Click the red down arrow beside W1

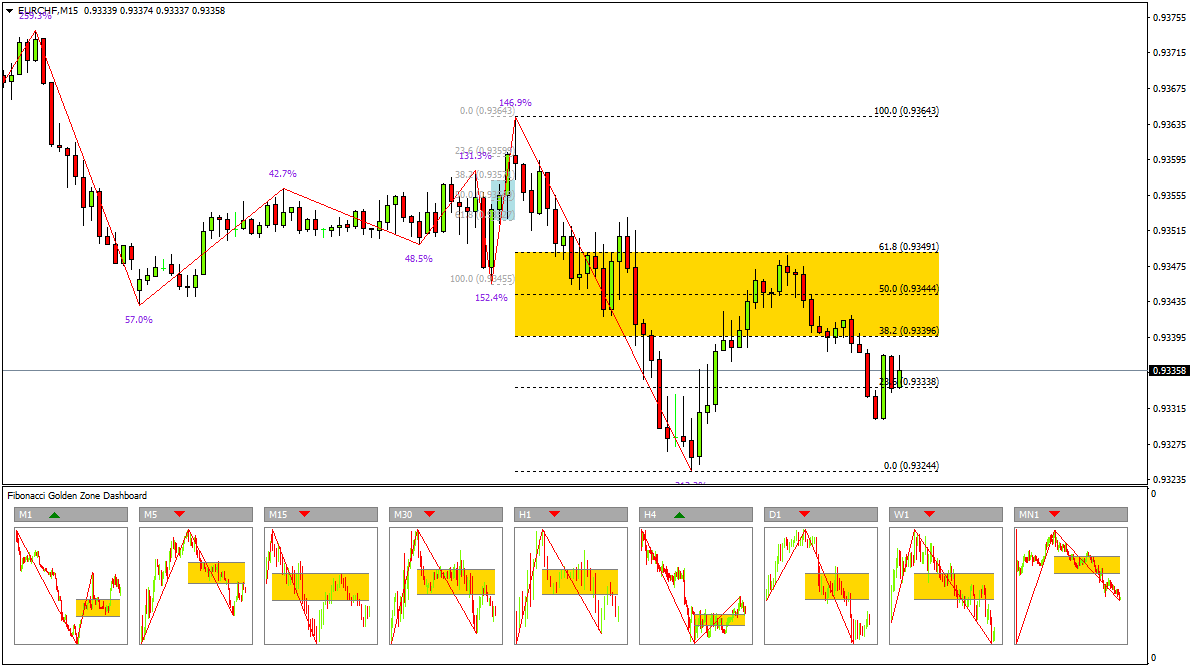[x=929, y=514]
